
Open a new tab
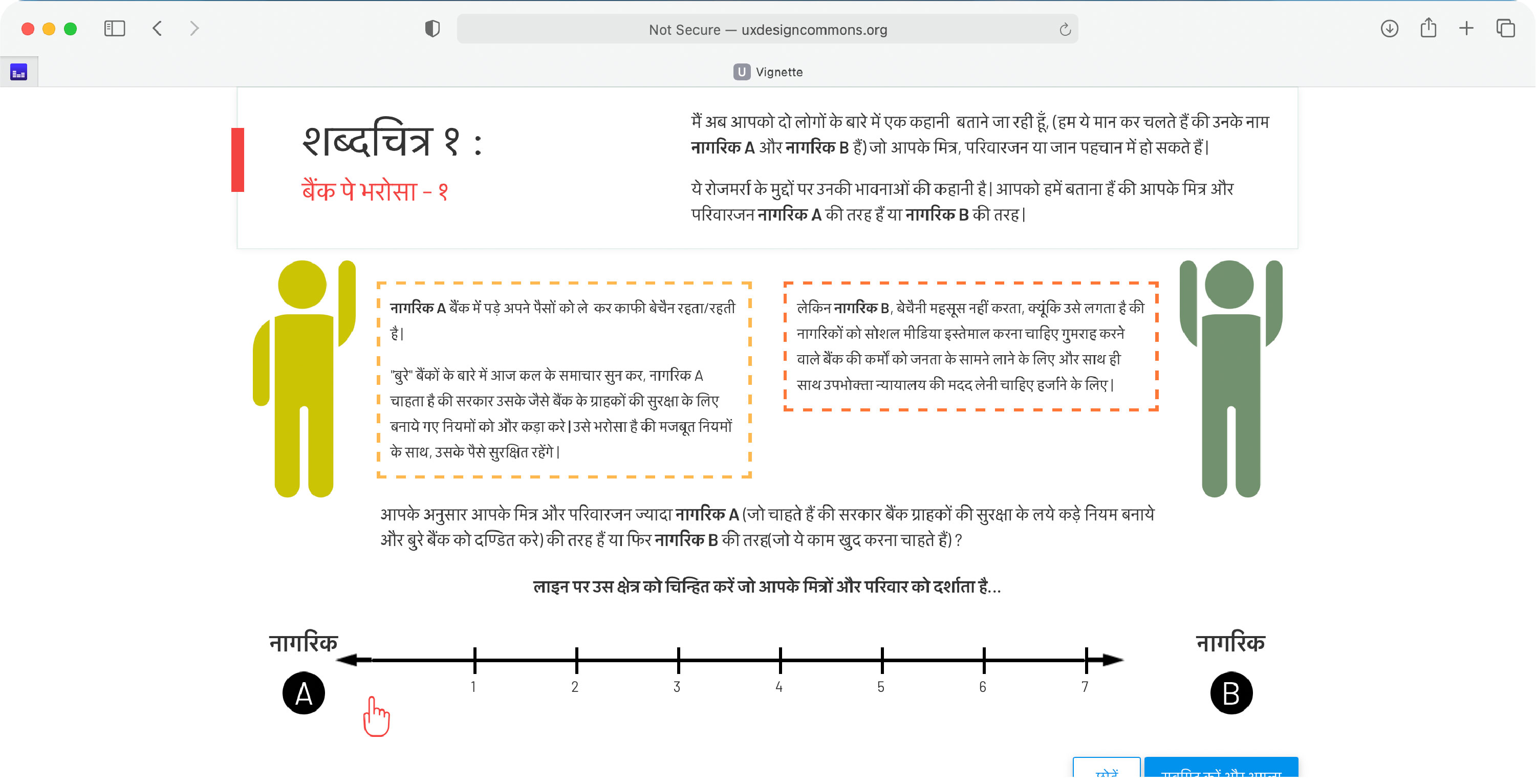[1466, 28]
